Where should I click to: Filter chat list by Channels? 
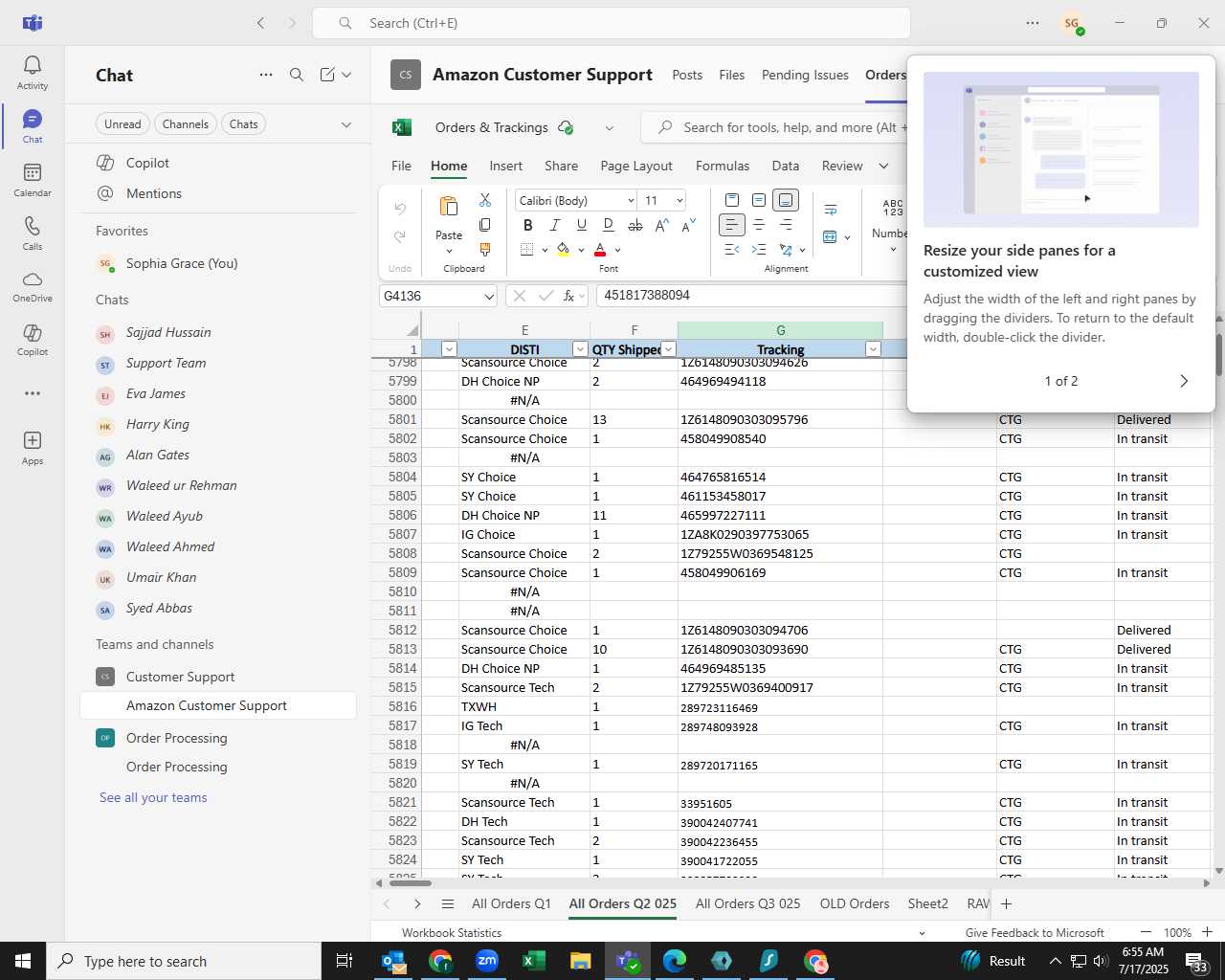[186, 124]
